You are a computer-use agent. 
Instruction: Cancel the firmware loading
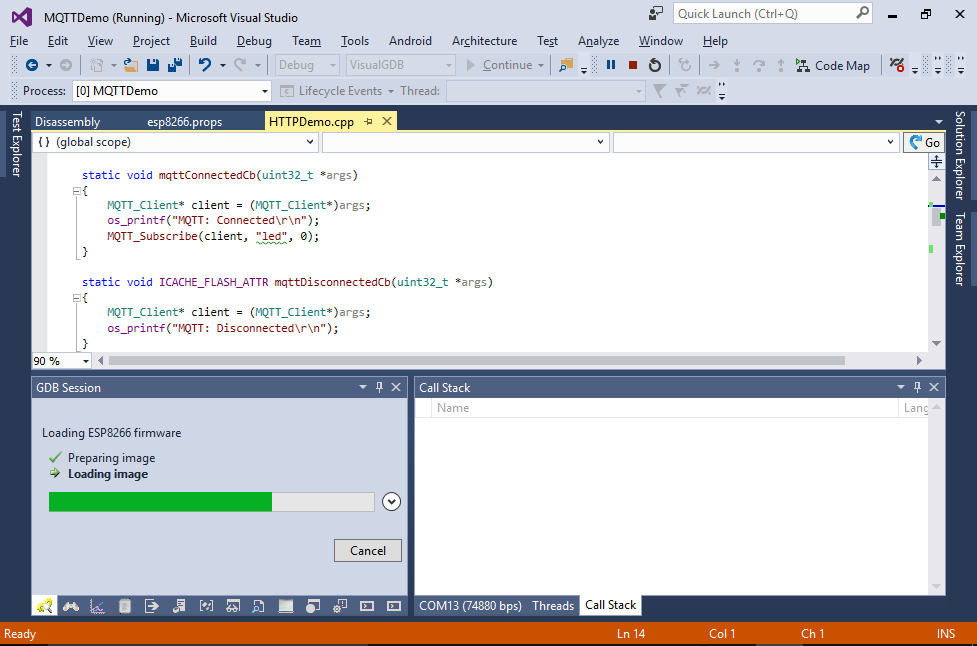[368, 551]
